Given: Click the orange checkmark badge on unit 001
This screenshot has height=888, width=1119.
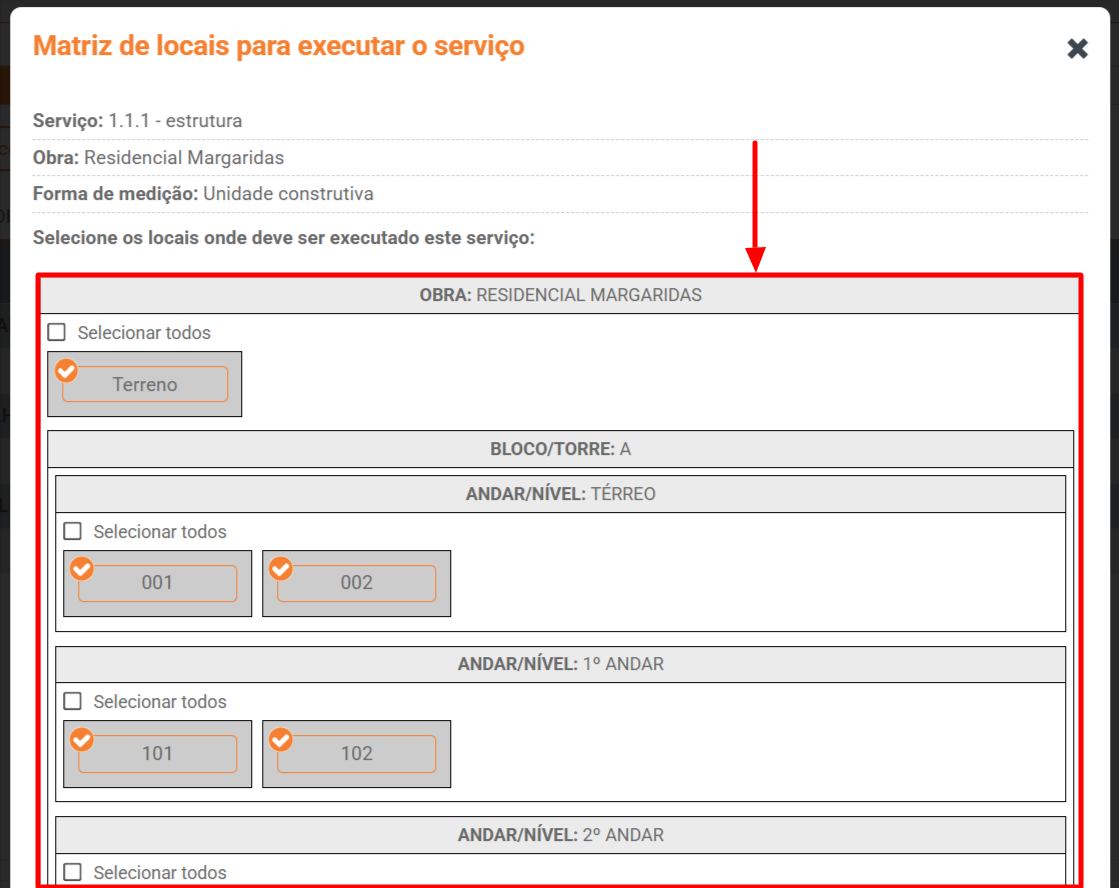Looking at the screenshot, I should click(x=82, y=569).
